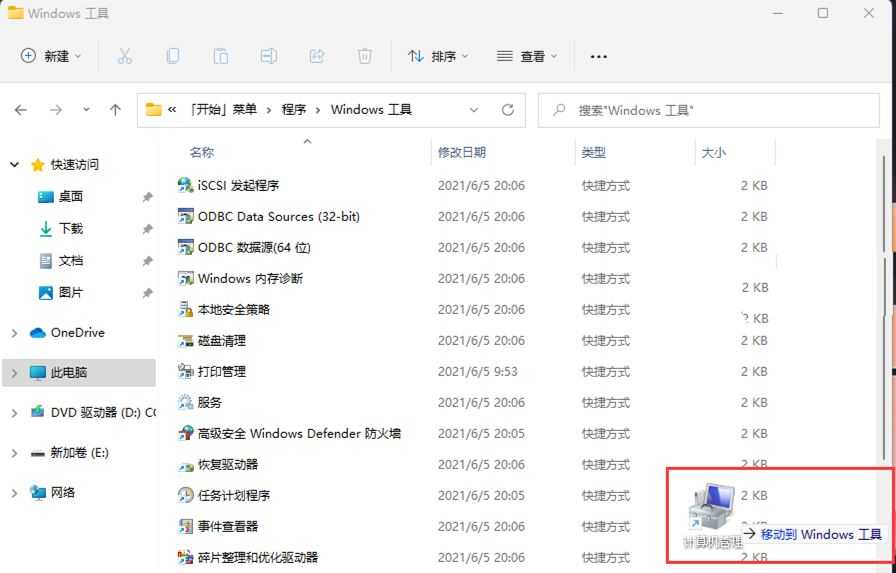896x573 pixels.
Task: Select 服务 gear icon
Action: [x=186, y=402]
